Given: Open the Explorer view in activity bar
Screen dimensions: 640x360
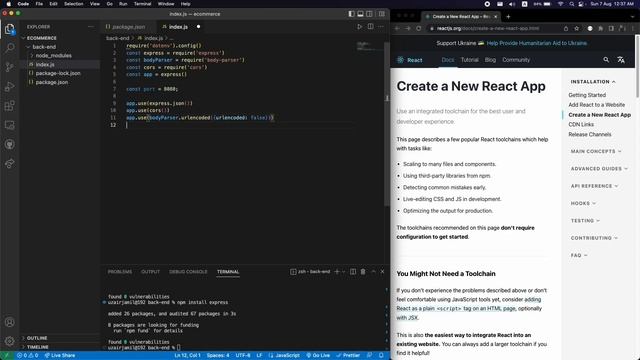Looking at the screenshot, I should tap(9, 29).
